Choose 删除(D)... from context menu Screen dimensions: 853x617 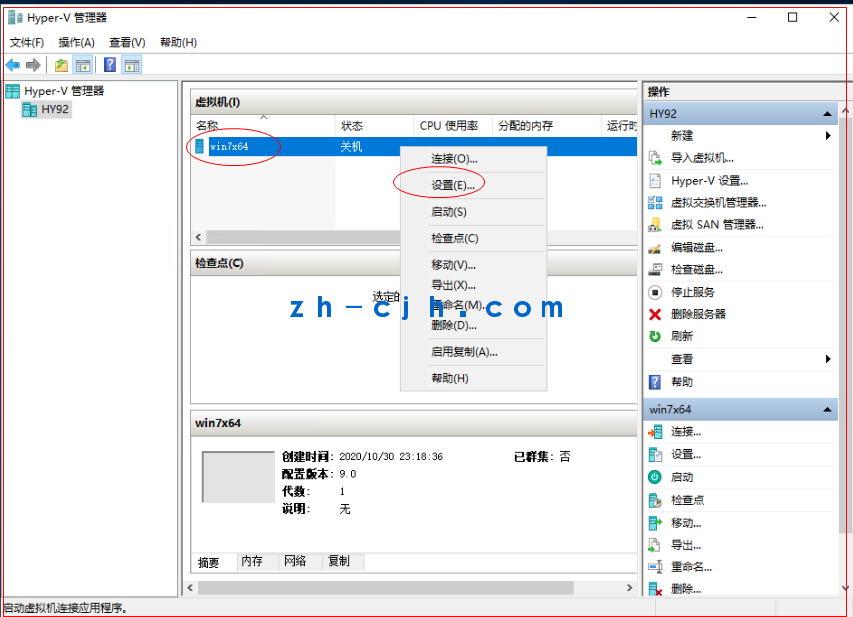473,325
